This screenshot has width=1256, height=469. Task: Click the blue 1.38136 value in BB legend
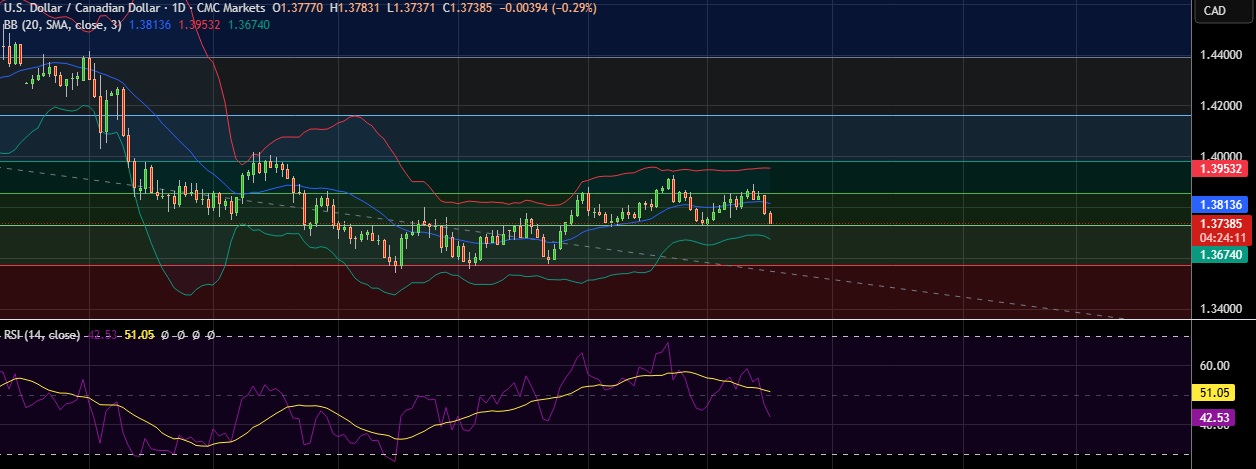[x=150, y=23]
